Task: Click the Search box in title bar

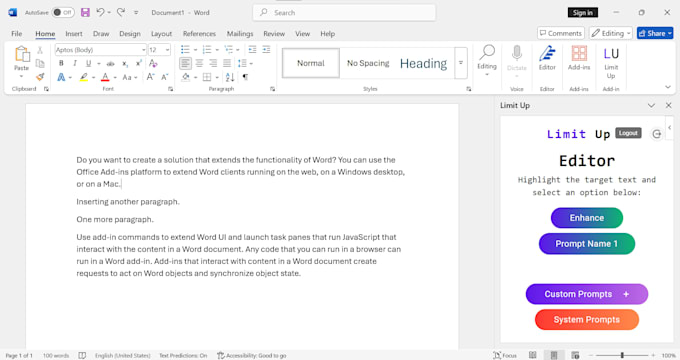Action: coord(344,13)
